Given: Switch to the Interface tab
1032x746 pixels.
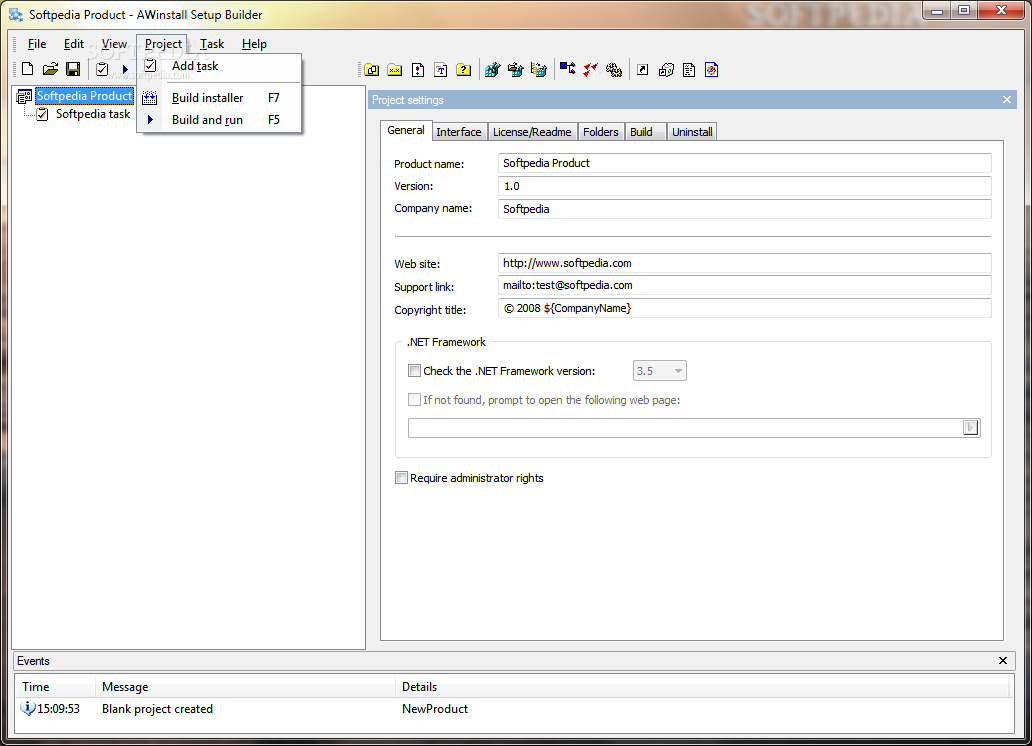Looking at the screenshot, I should 459,132.
